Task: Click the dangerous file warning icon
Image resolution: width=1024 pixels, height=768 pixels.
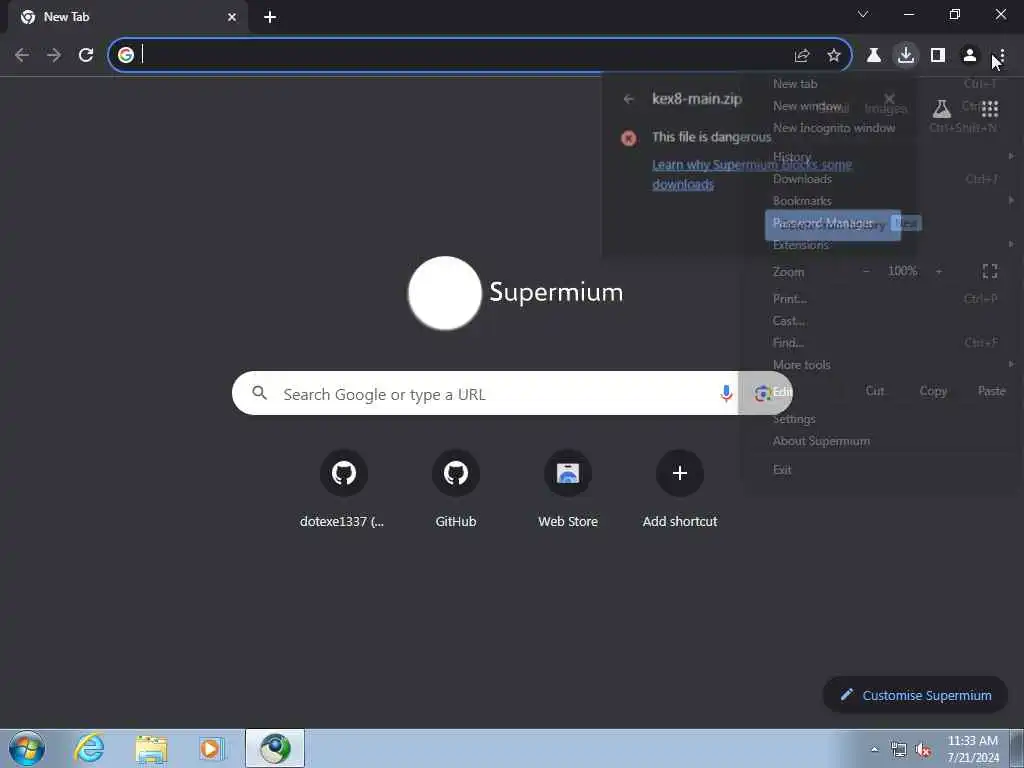Action: [x=628, y=138]
